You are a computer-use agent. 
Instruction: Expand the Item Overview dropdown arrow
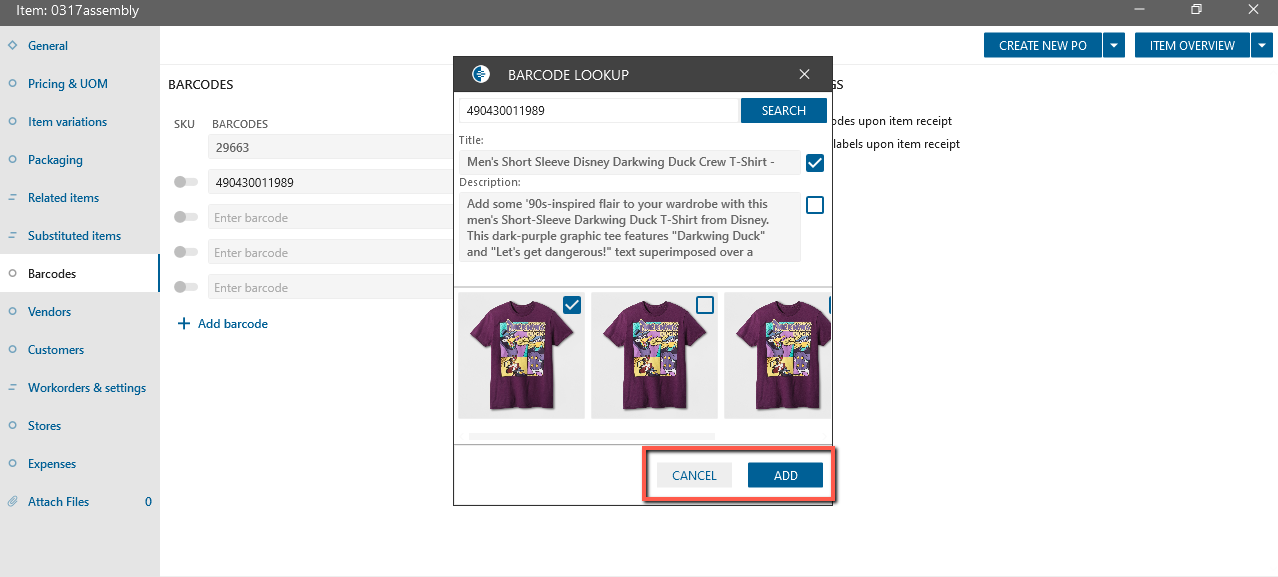1262,45
